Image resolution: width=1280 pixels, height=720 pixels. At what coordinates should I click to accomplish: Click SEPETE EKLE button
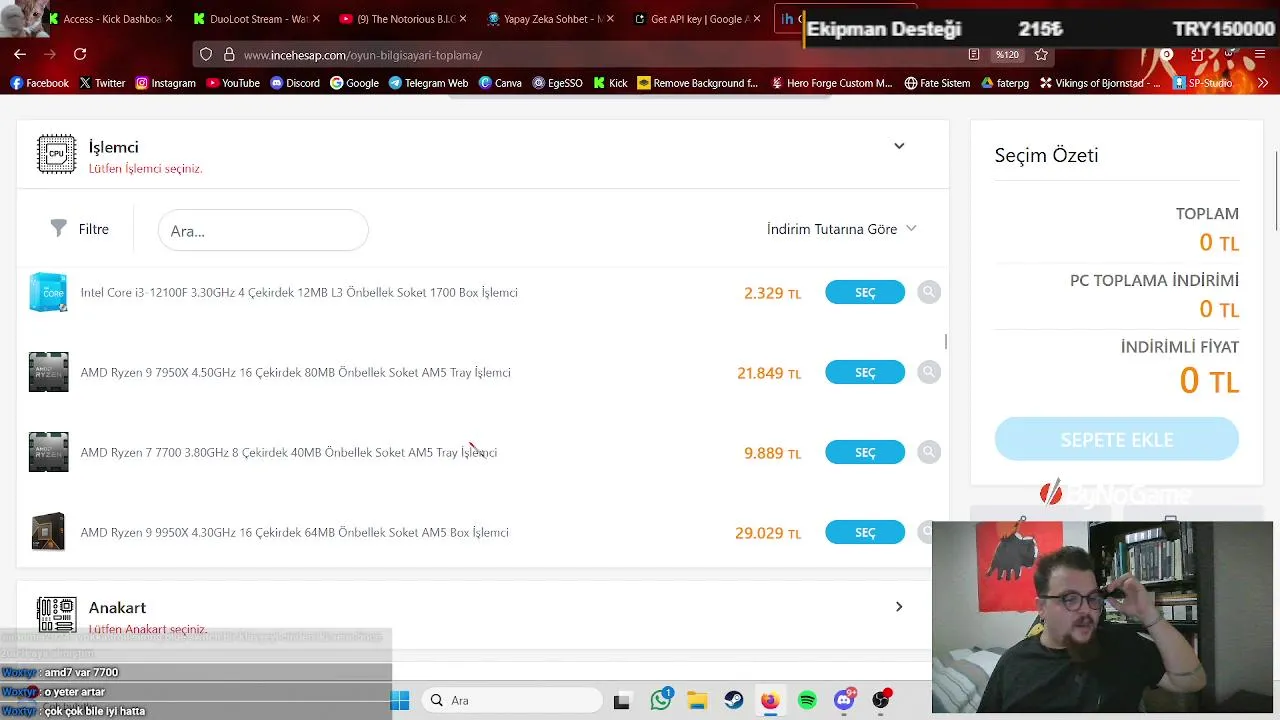click(1116, 439)
